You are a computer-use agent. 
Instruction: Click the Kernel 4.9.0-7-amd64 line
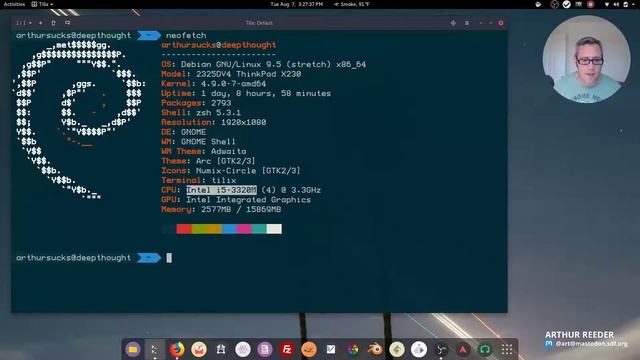click(213, 84)
